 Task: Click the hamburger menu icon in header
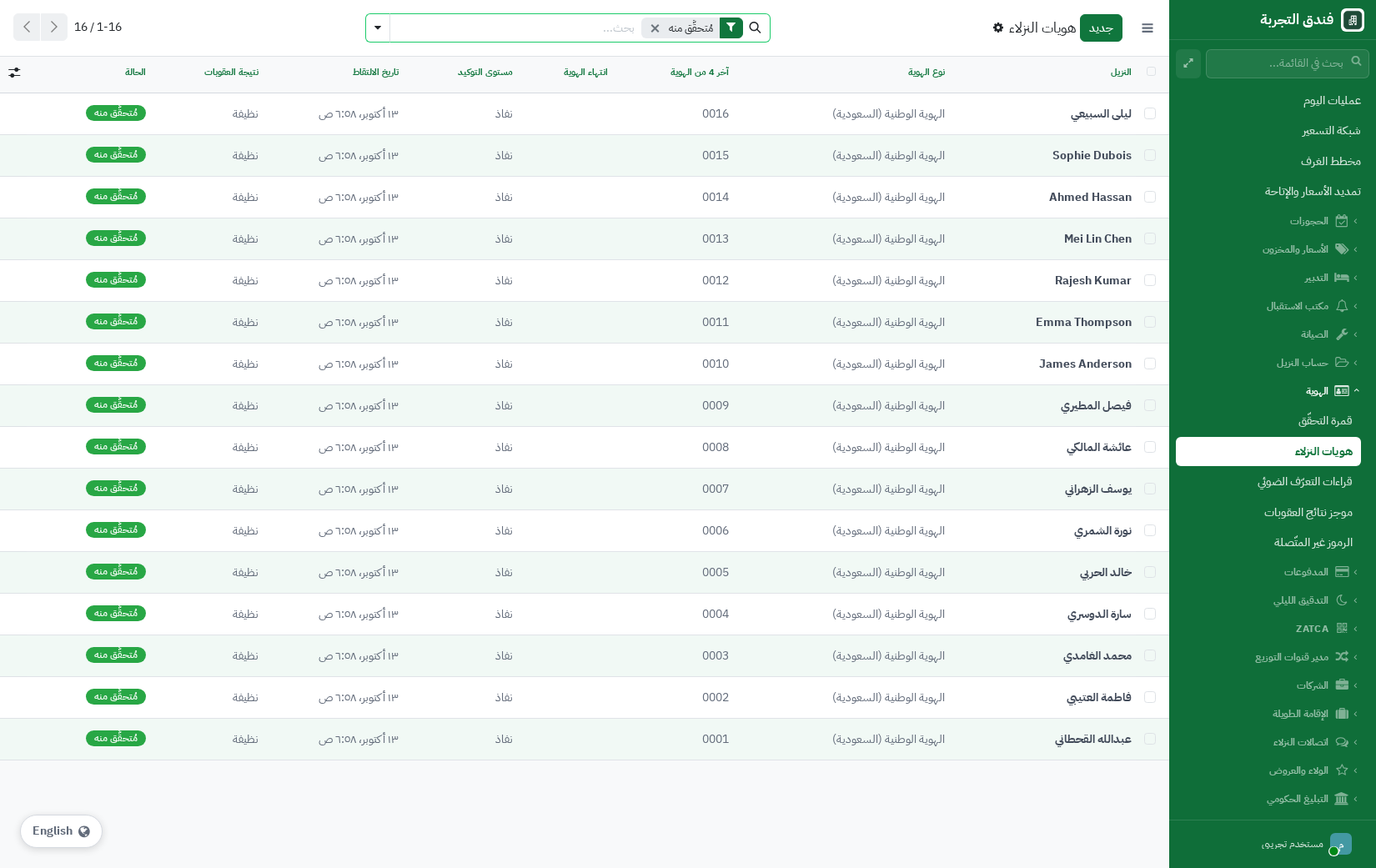(1148, 28)
